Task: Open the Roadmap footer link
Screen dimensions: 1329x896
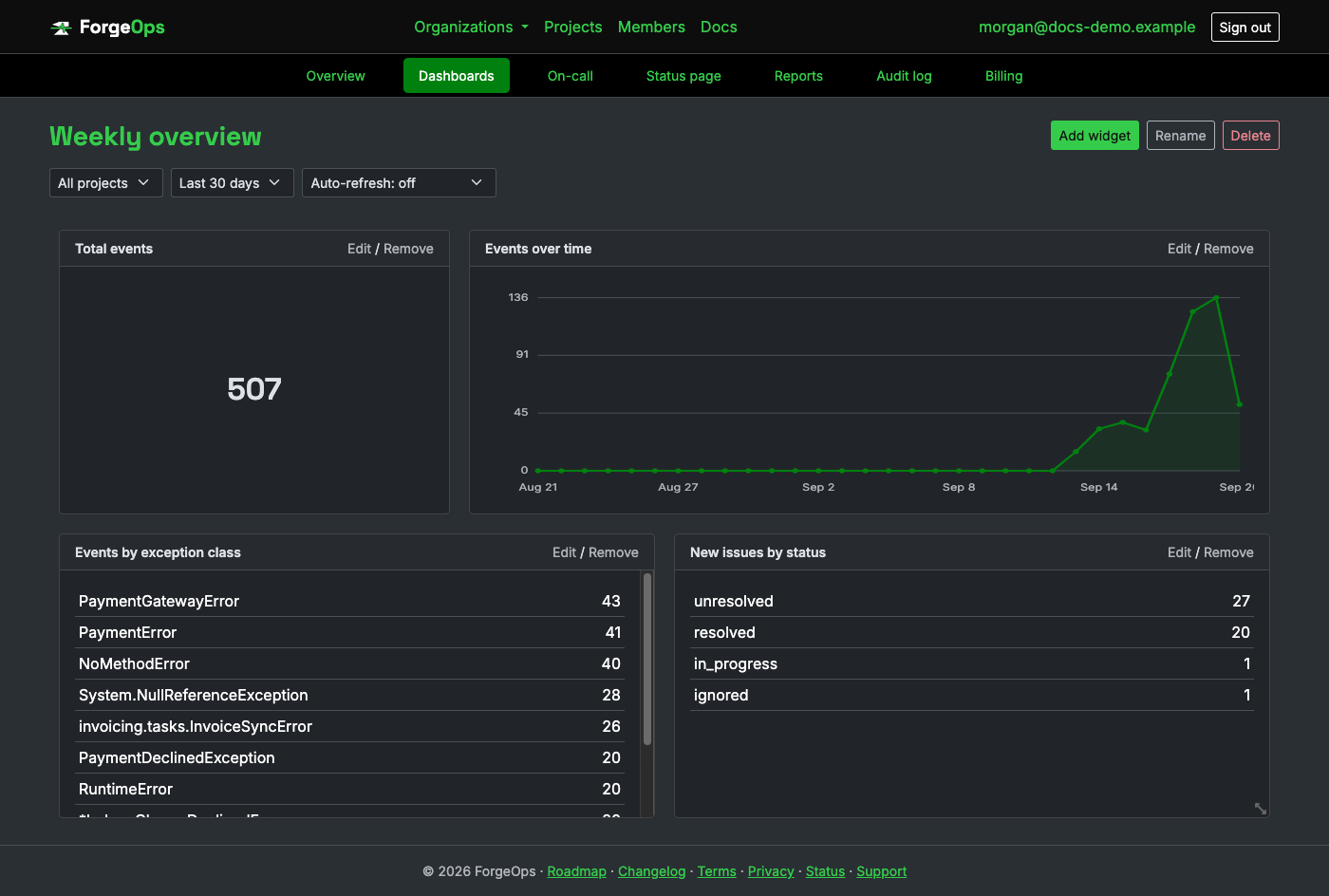Action: pos(576,871)
